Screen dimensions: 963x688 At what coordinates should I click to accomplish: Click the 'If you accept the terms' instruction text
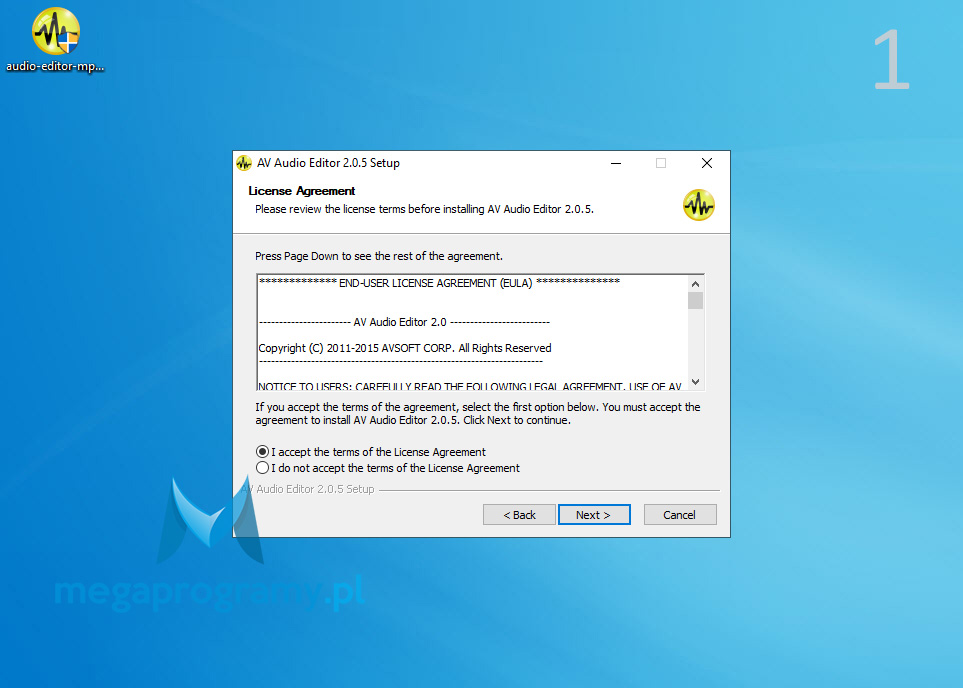[478, 413]
